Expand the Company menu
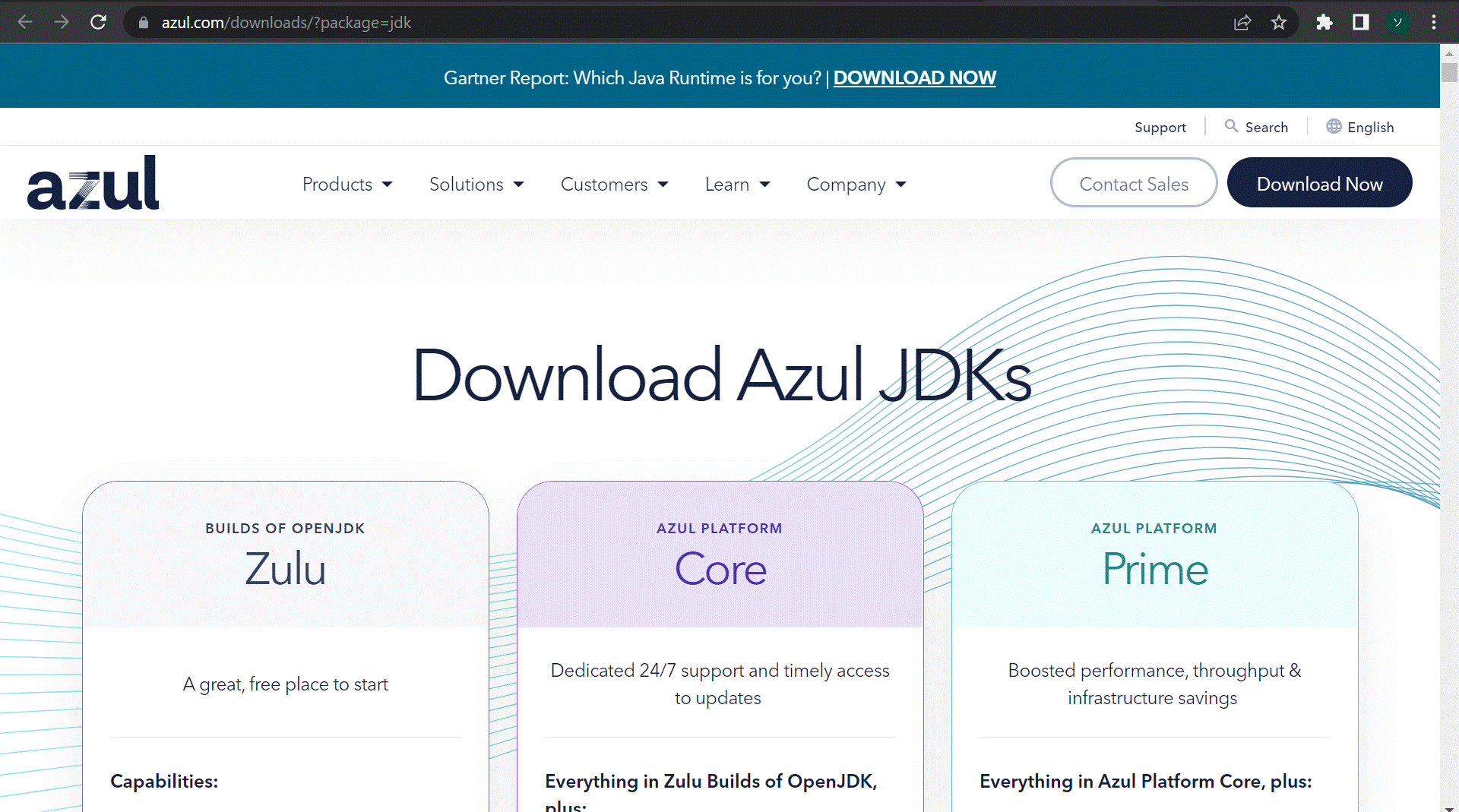This screenshot has width=1459, height=812. [x=856, y=185]
